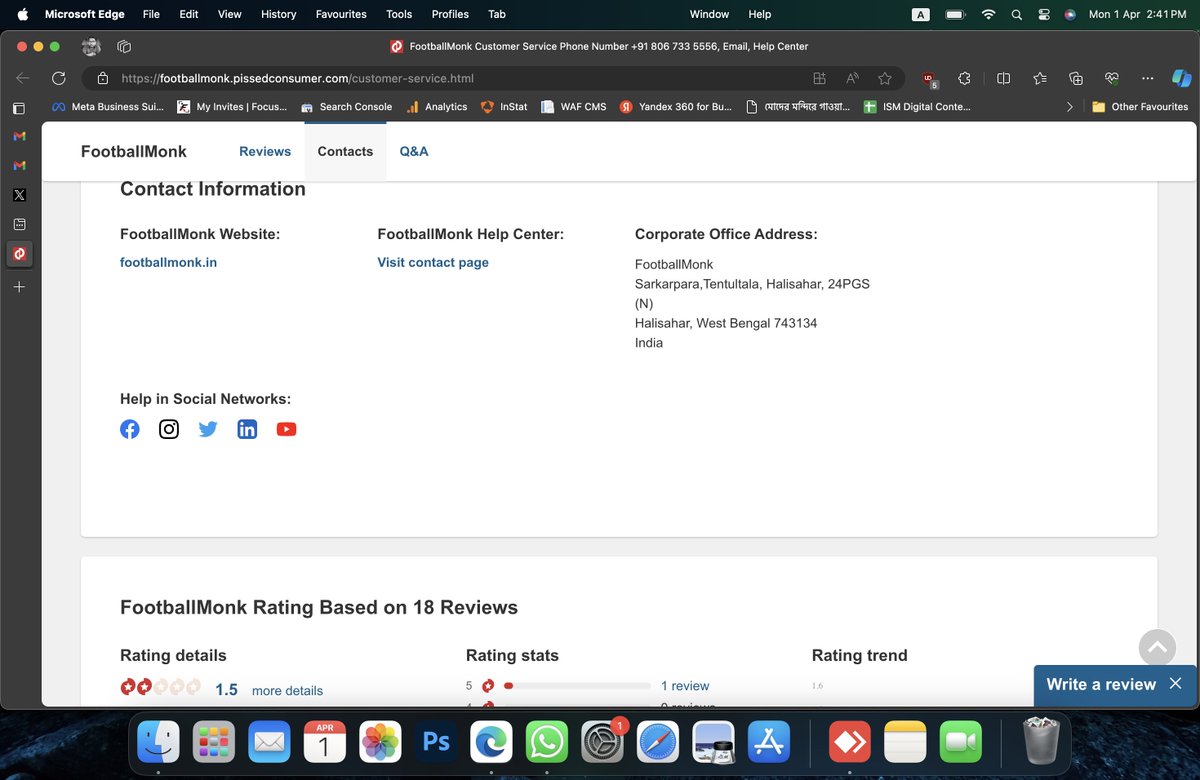
Task: Open the first Gmail sidebar tab
Action: pyautogui.click(x=19, y=136)
